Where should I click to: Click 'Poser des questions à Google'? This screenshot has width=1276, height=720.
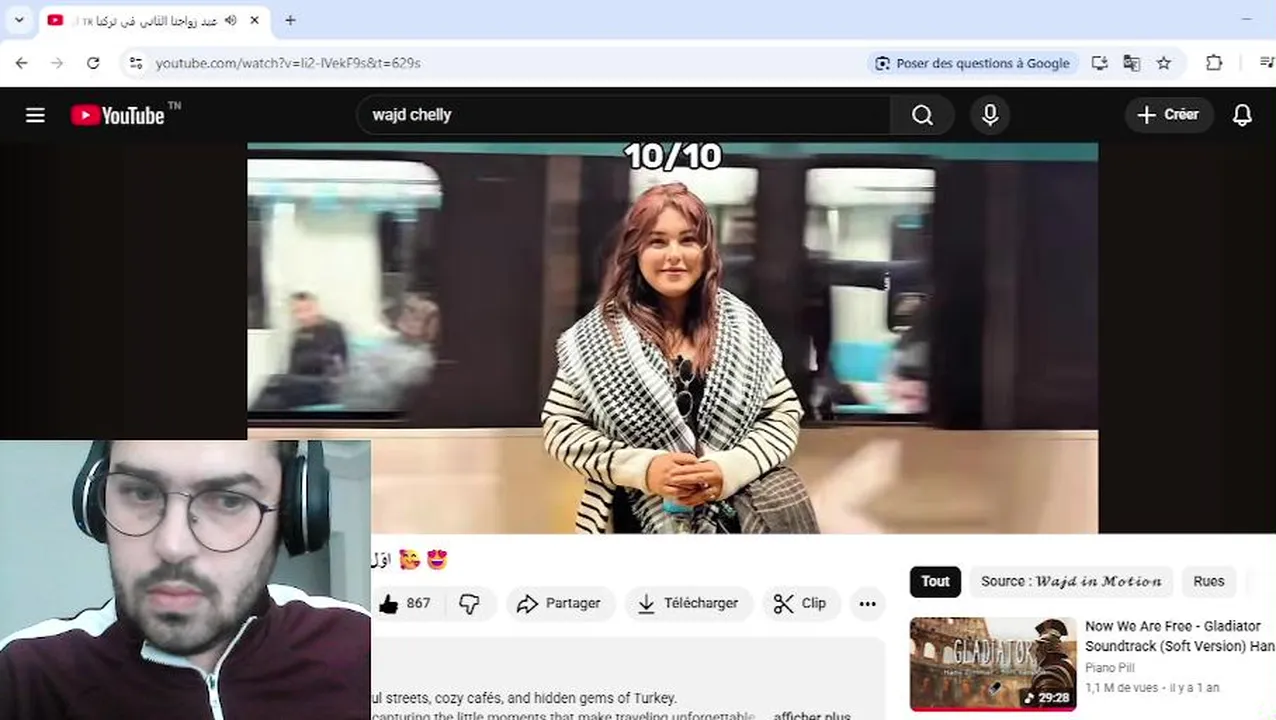(x=972, y=63)
